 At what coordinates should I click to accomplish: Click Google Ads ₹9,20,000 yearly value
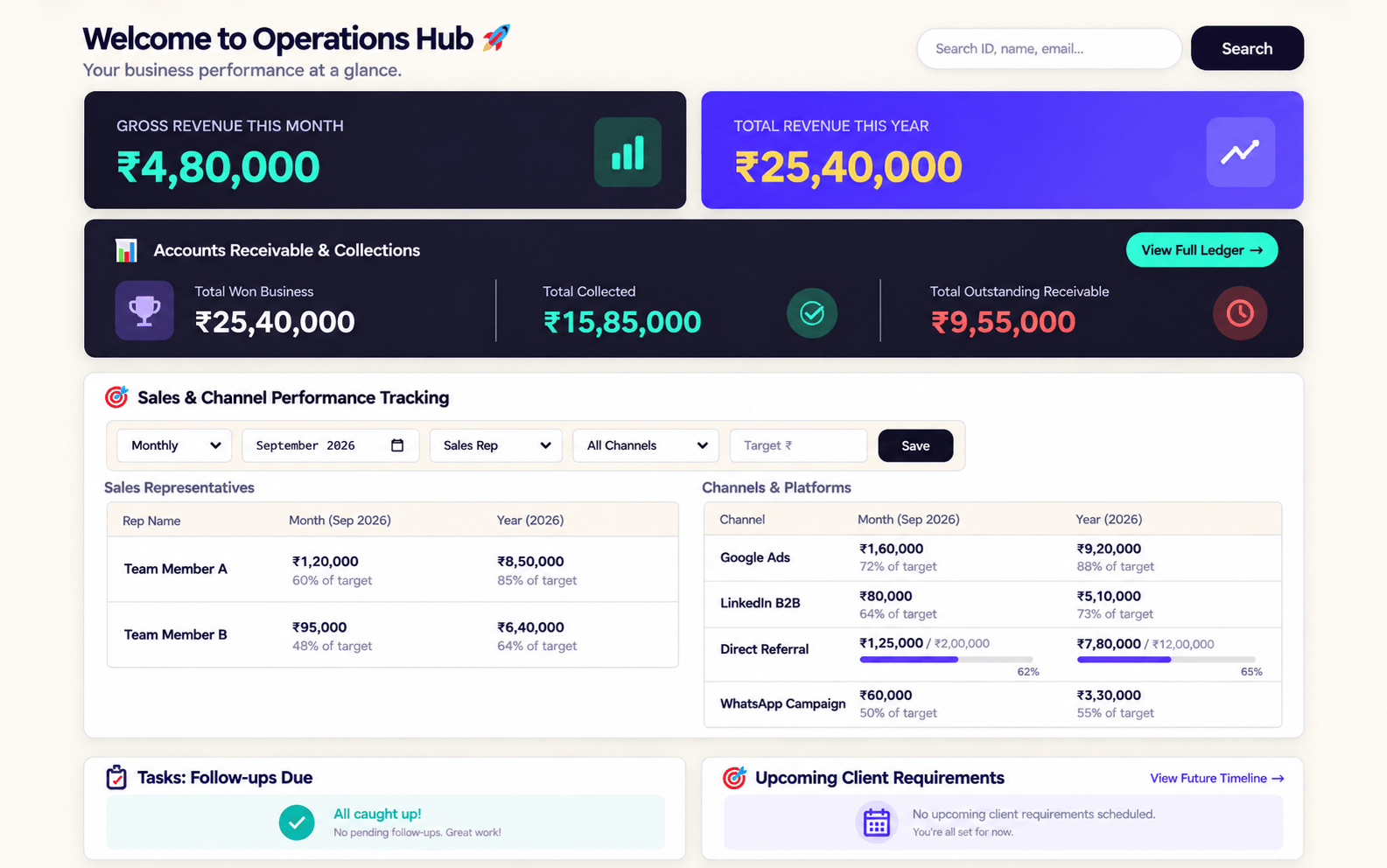(x=1109, y=549)
